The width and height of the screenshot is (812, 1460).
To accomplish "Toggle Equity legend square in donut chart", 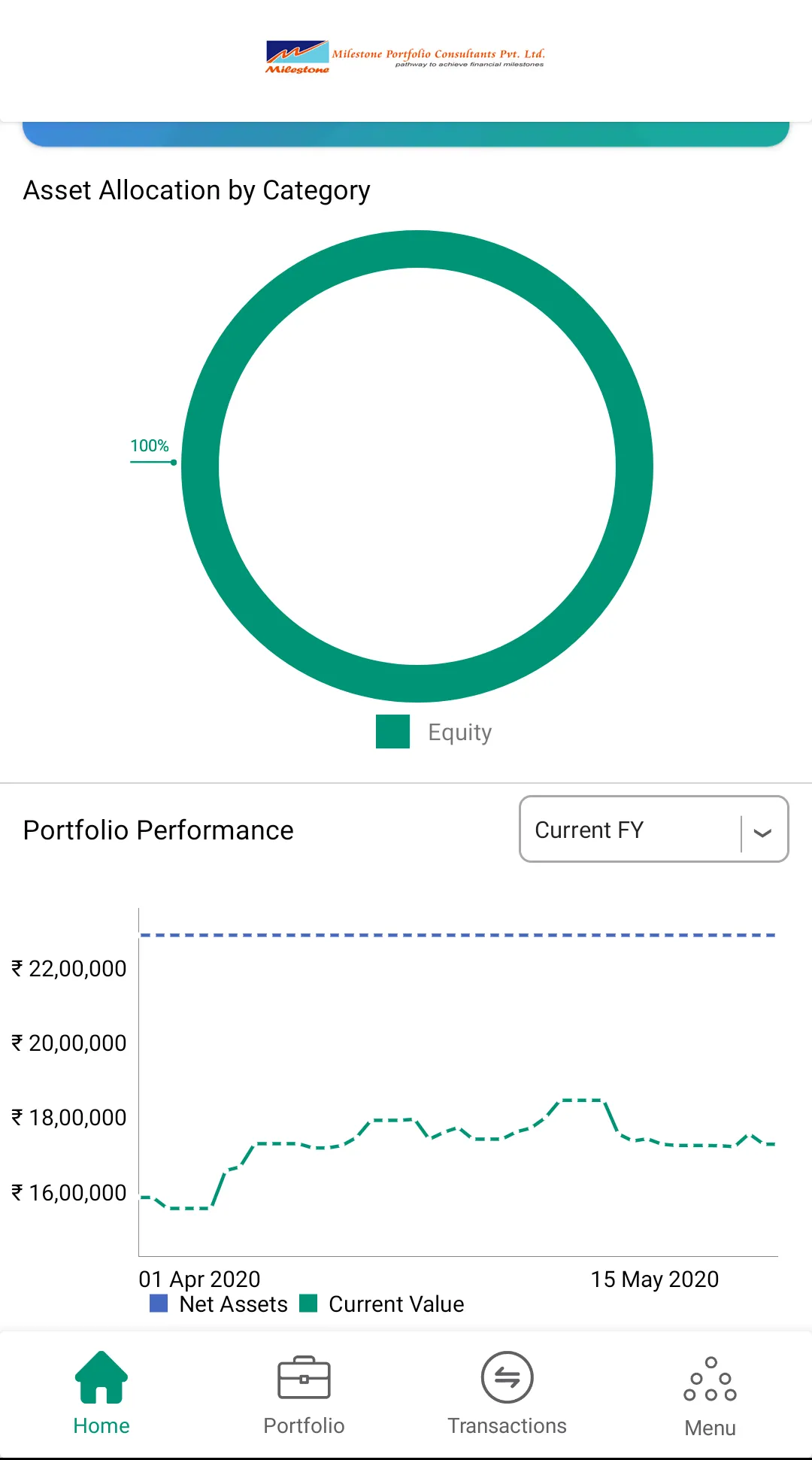I will pos(392,732).
